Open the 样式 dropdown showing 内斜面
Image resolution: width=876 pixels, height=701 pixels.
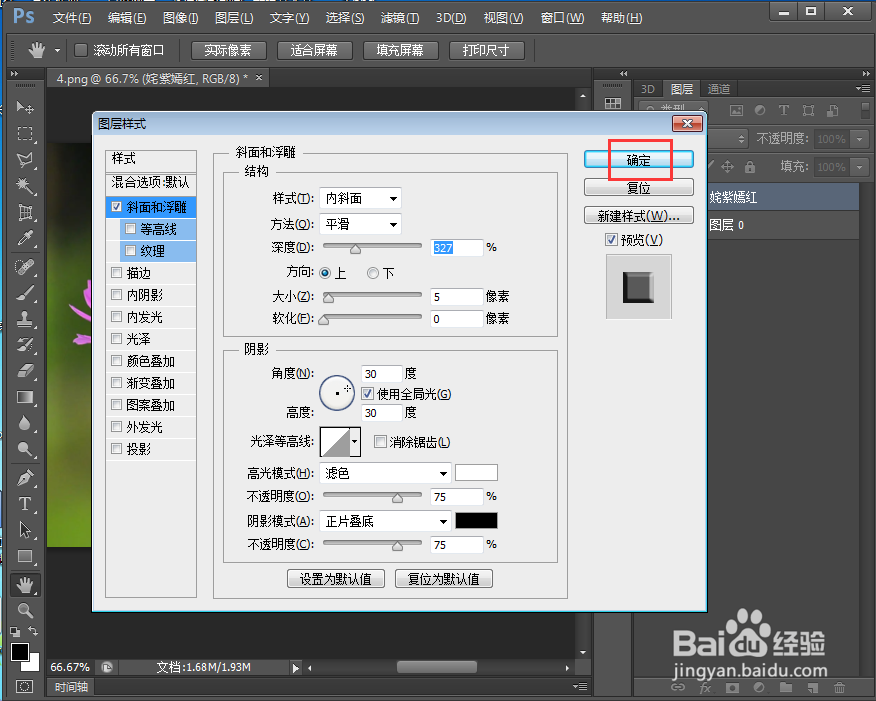coord(360,197)
